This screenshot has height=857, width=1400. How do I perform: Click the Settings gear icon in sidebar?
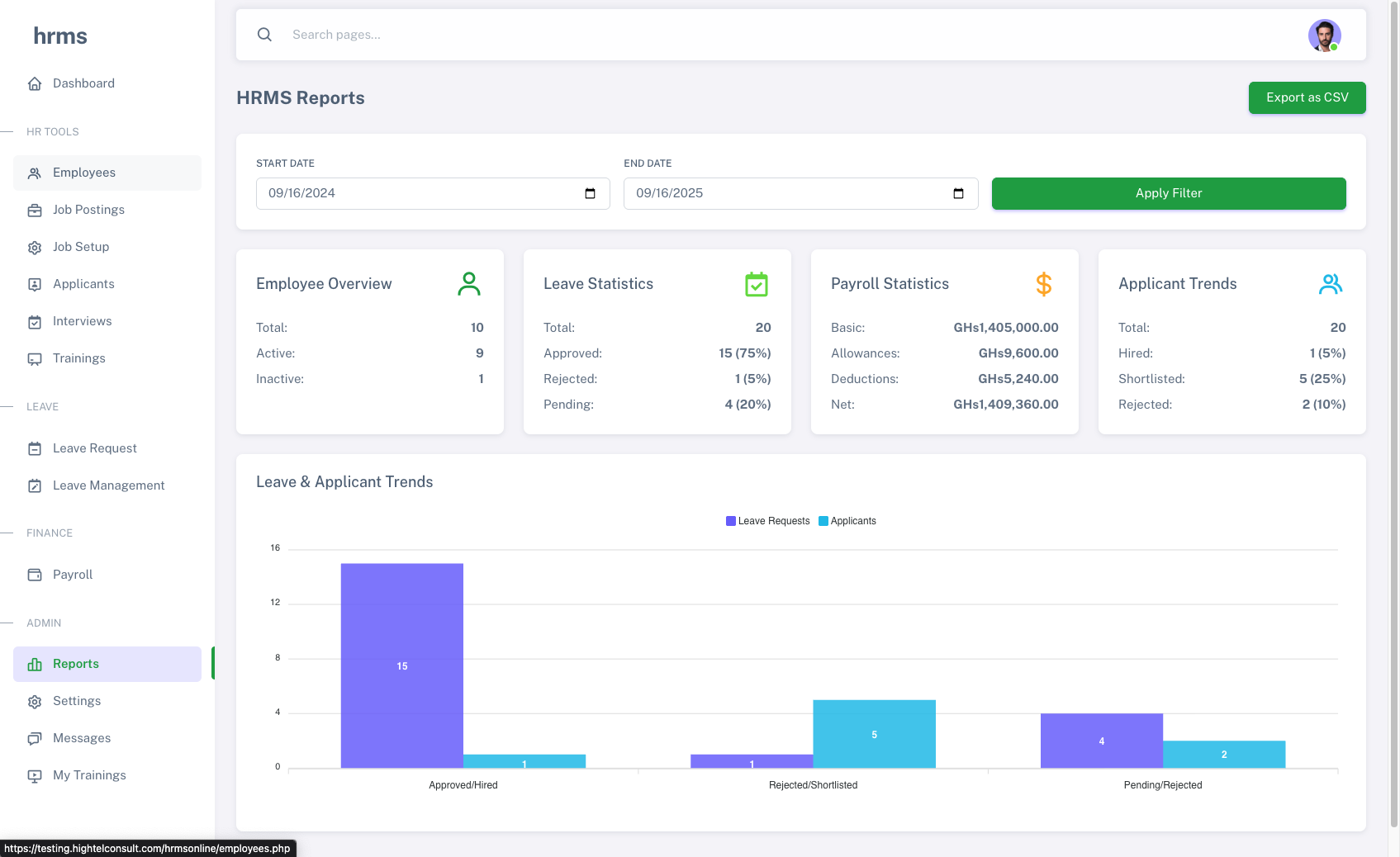35,702
